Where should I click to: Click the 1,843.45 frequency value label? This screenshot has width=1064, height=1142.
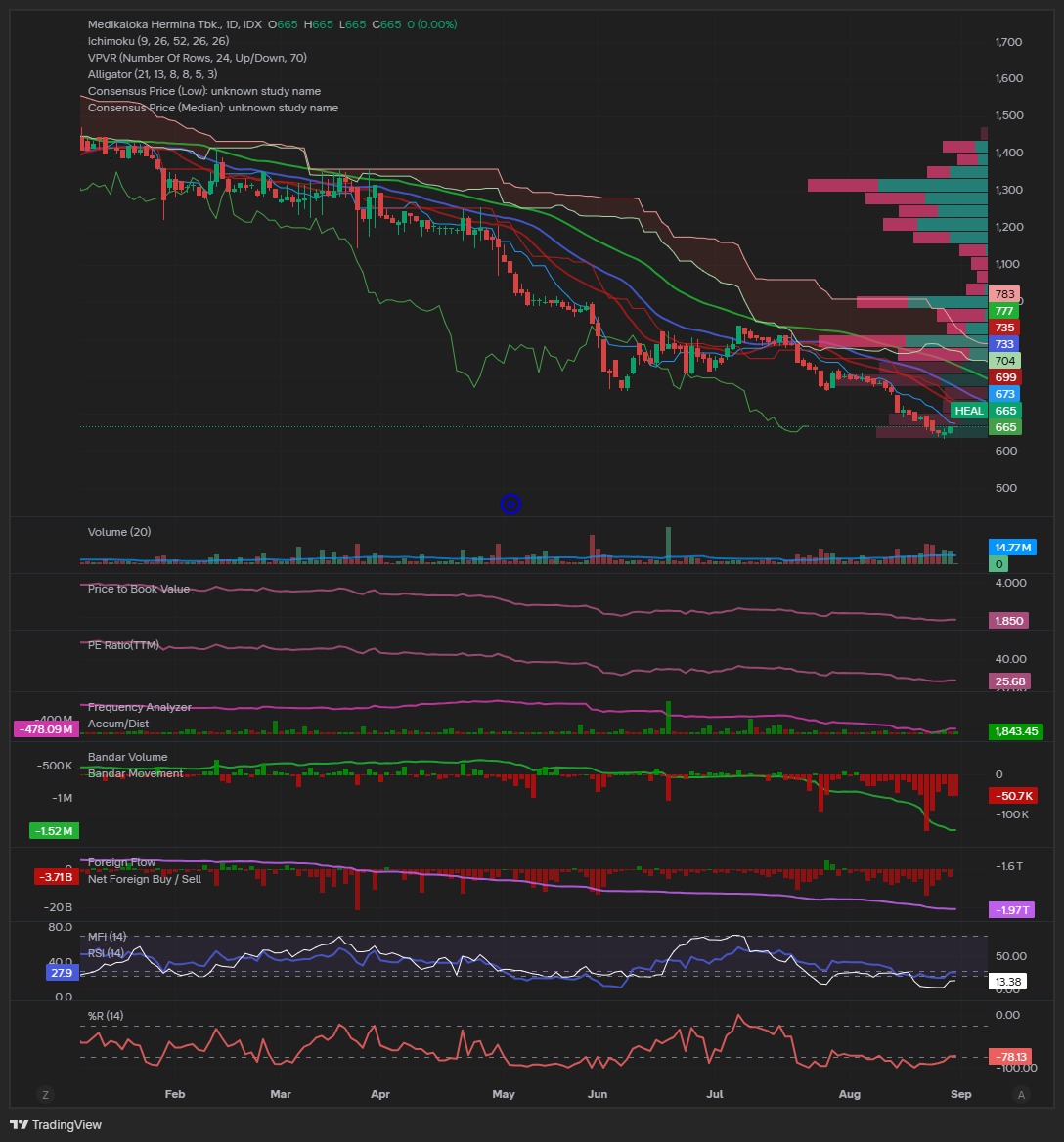click(x=1016, y=731)
